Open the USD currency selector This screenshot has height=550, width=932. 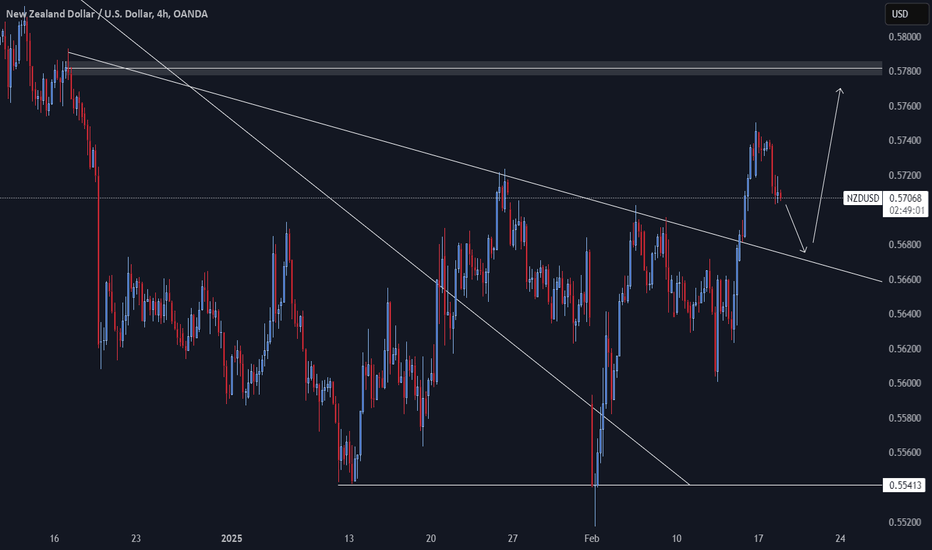(x=906, y=14)
